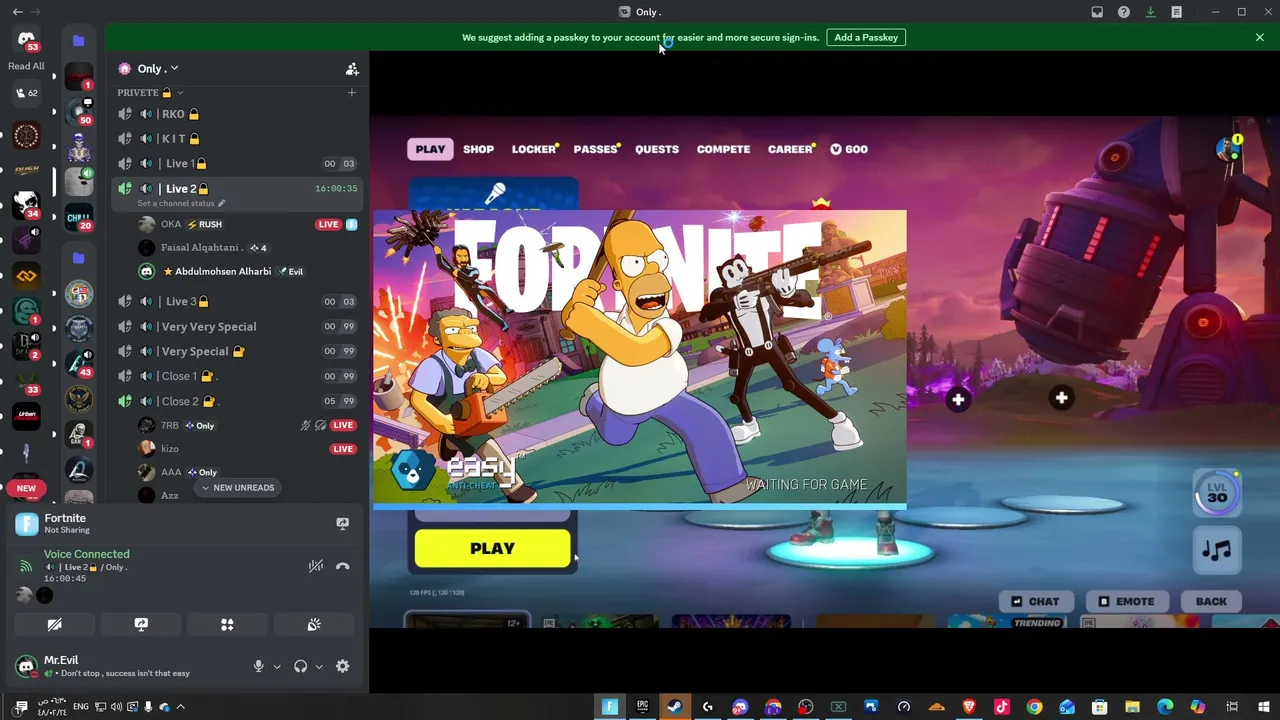Join the K I T voice channel
Viewport: 1280px width, 720px height.
[x=238, y=139]
